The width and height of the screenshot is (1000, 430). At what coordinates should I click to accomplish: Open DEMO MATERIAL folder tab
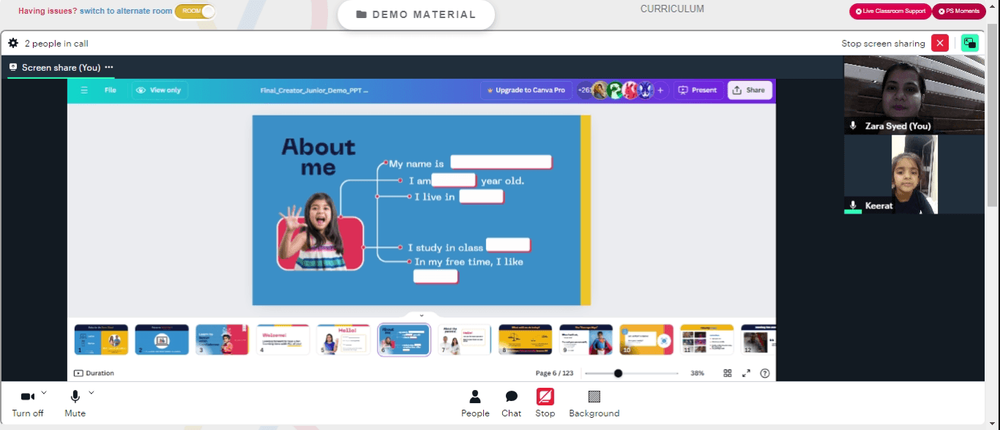[x=416, y=15]
